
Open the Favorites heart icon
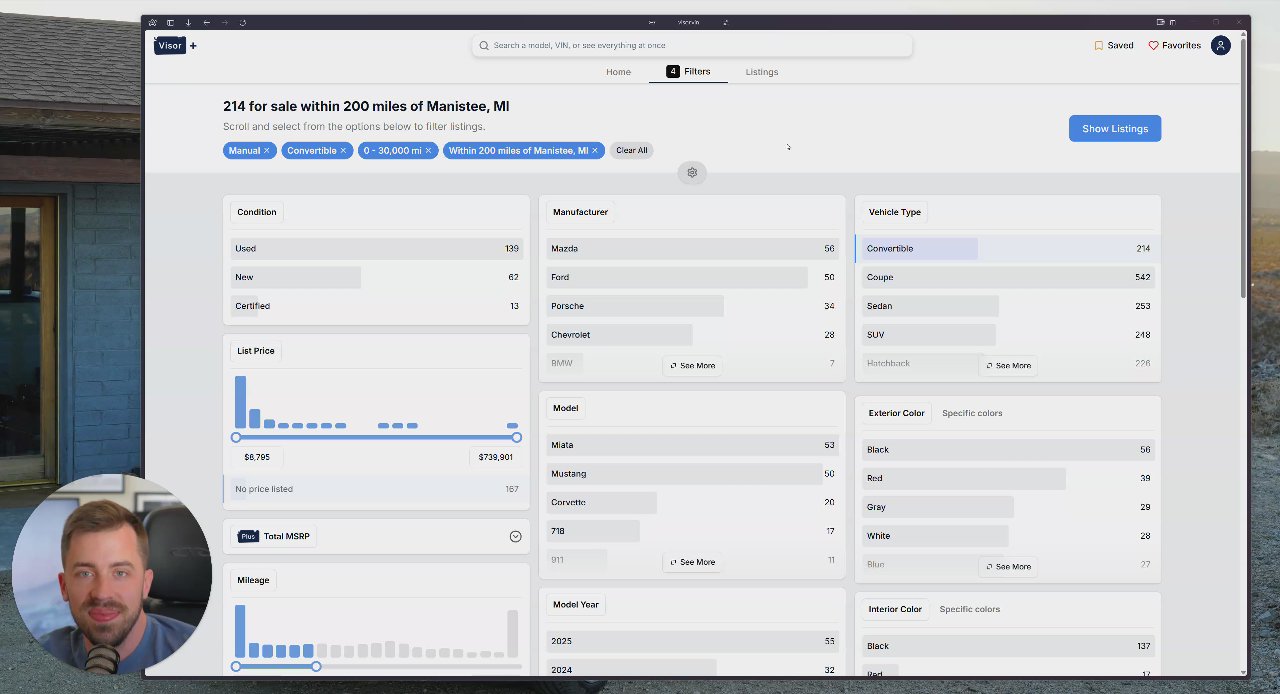(1153, 45)
